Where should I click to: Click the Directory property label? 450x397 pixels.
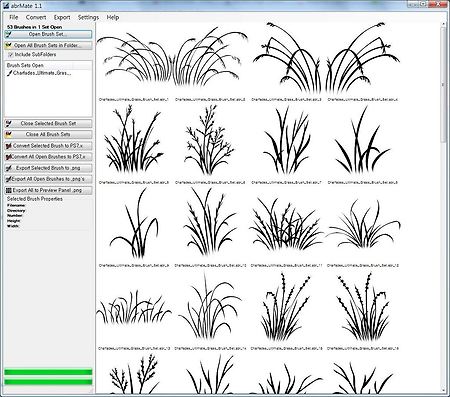coord(16,211)
